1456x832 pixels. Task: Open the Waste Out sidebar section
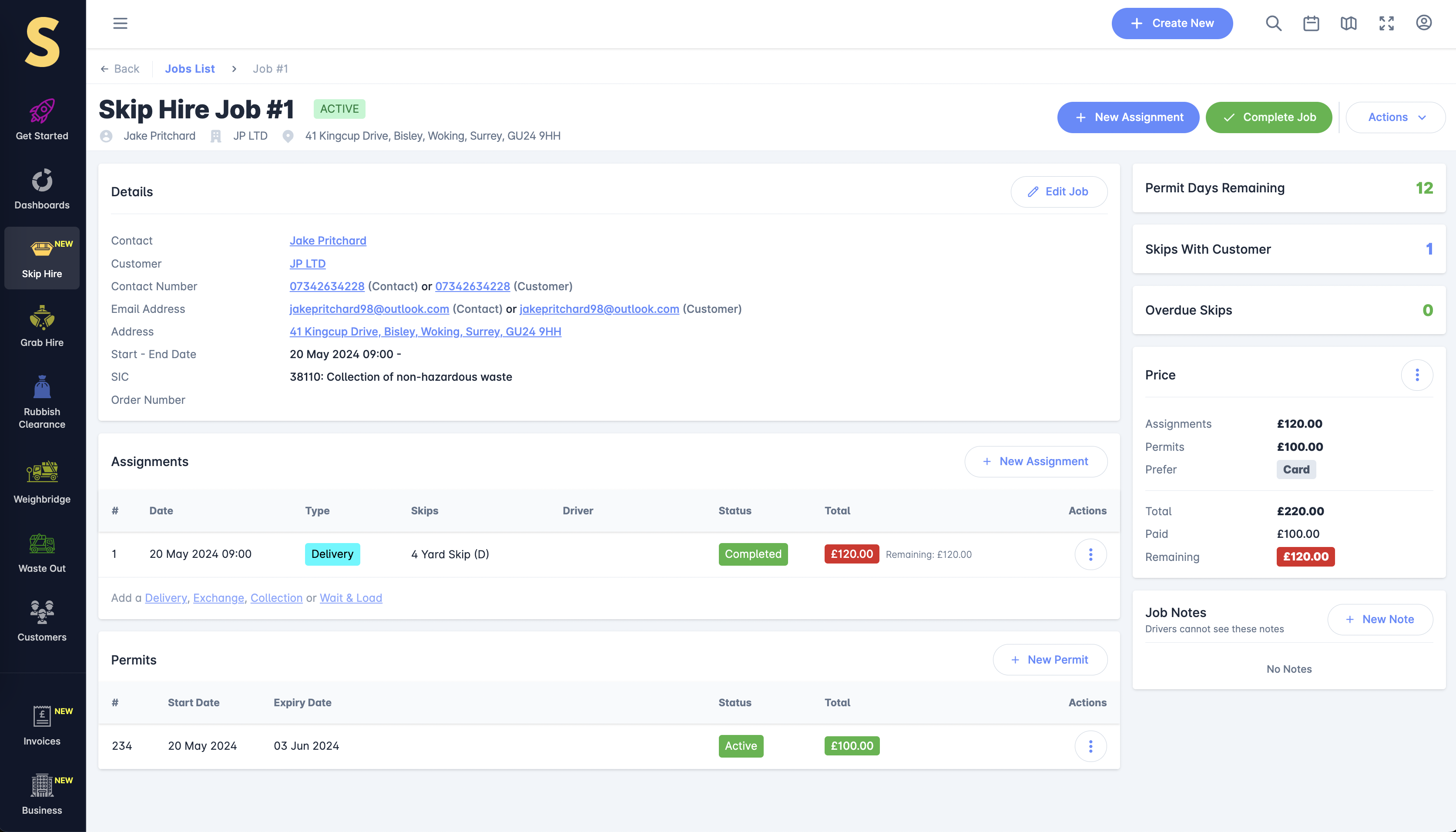click(42, 553)
